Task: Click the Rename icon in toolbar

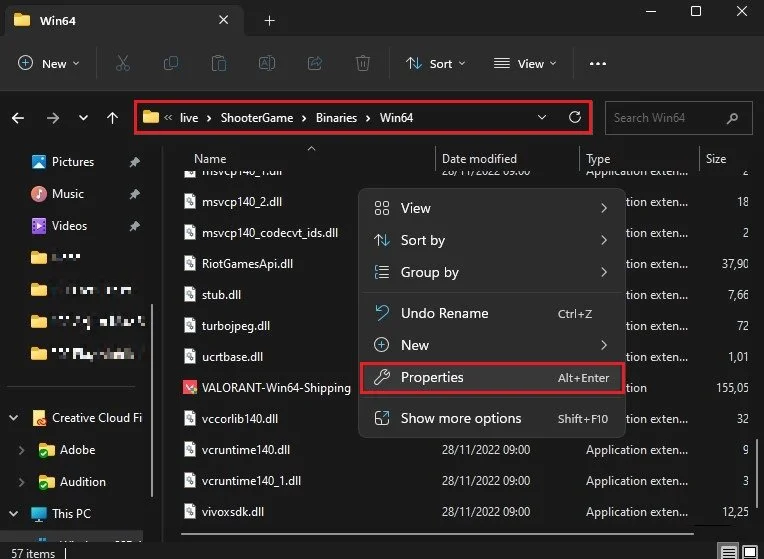Action: coord(267,63)
